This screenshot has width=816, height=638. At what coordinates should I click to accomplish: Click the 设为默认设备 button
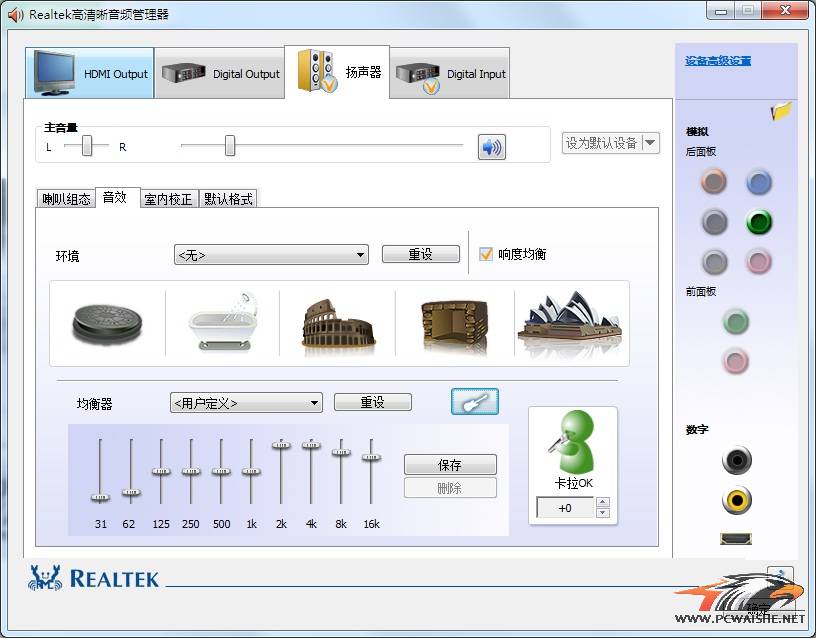tap(602, 143)
